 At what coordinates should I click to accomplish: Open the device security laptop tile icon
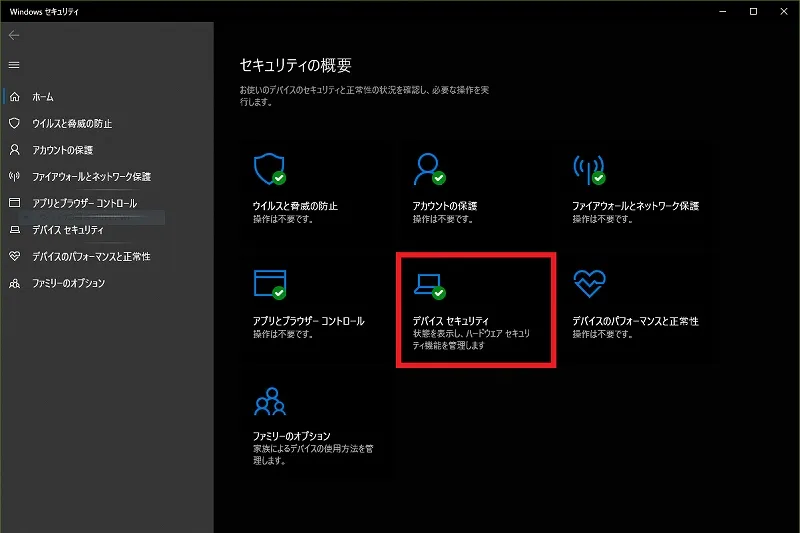pyautogui.click(x=430, y=286)
